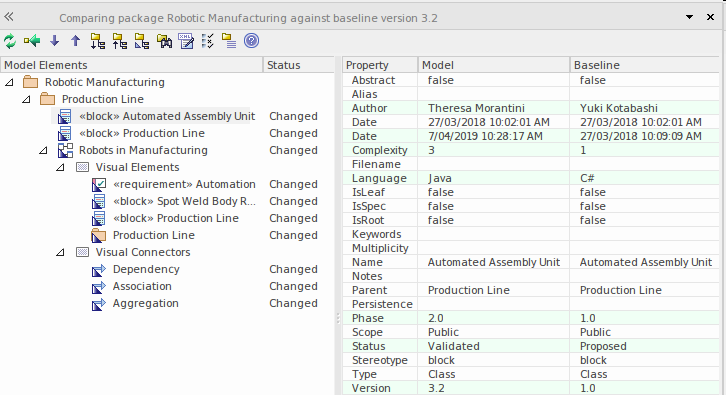Click the folder with down arrow expand-tree icon
The width and height of the screenshot is (726, 395).
pos(98,41)
